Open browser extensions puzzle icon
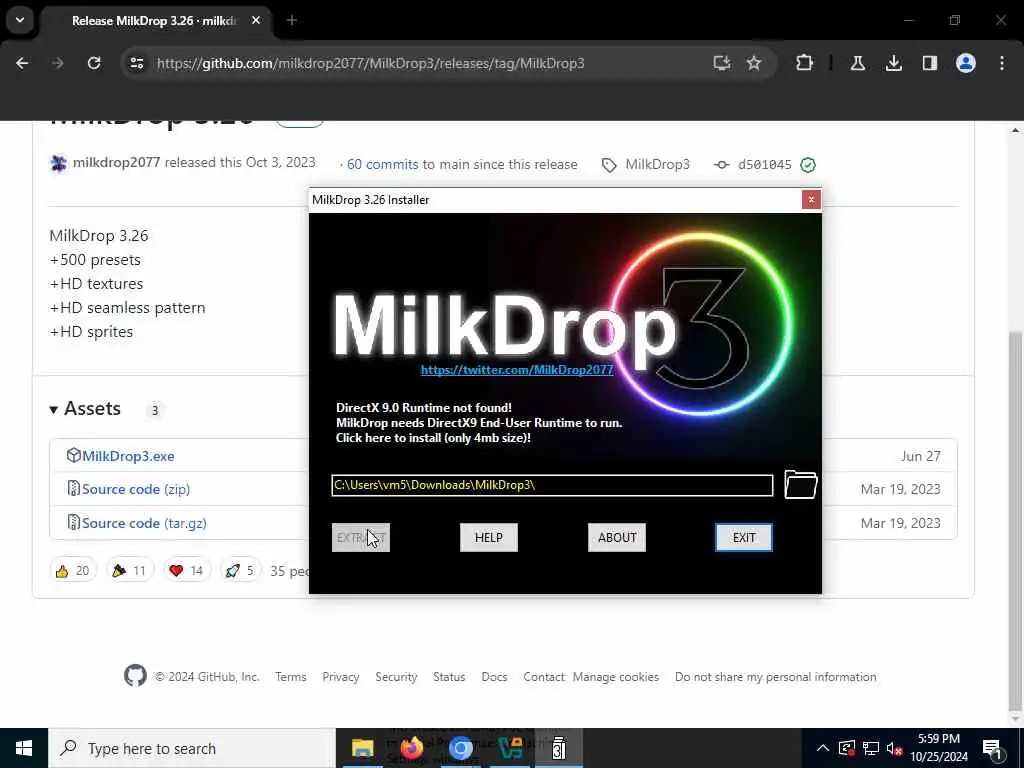Image resolution: width=1024 pixels, height=768 pixels. pos(805,63)
